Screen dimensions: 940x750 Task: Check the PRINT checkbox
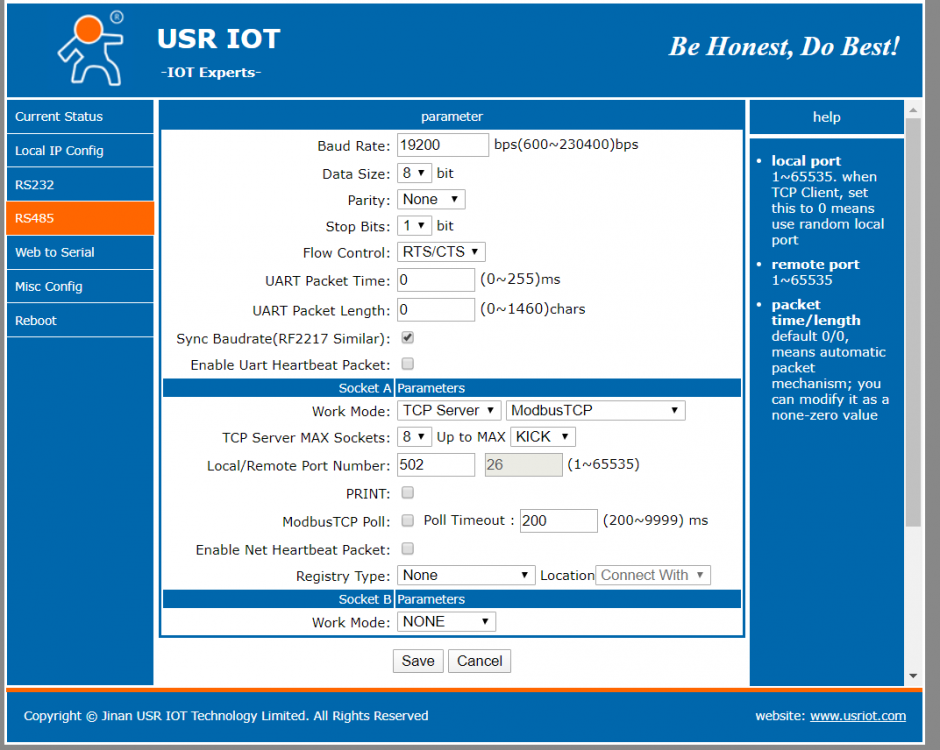tap(408, 492)
